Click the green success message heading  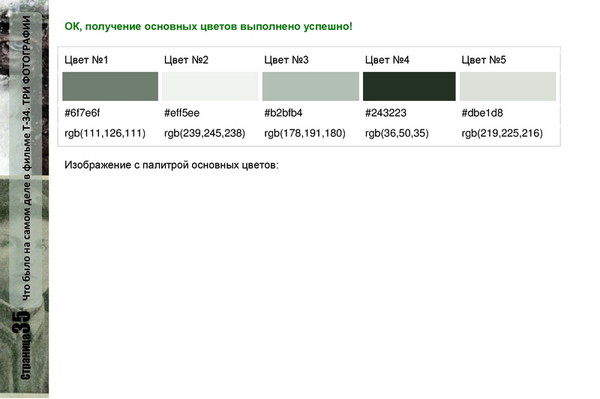click(x=208, y=26)
